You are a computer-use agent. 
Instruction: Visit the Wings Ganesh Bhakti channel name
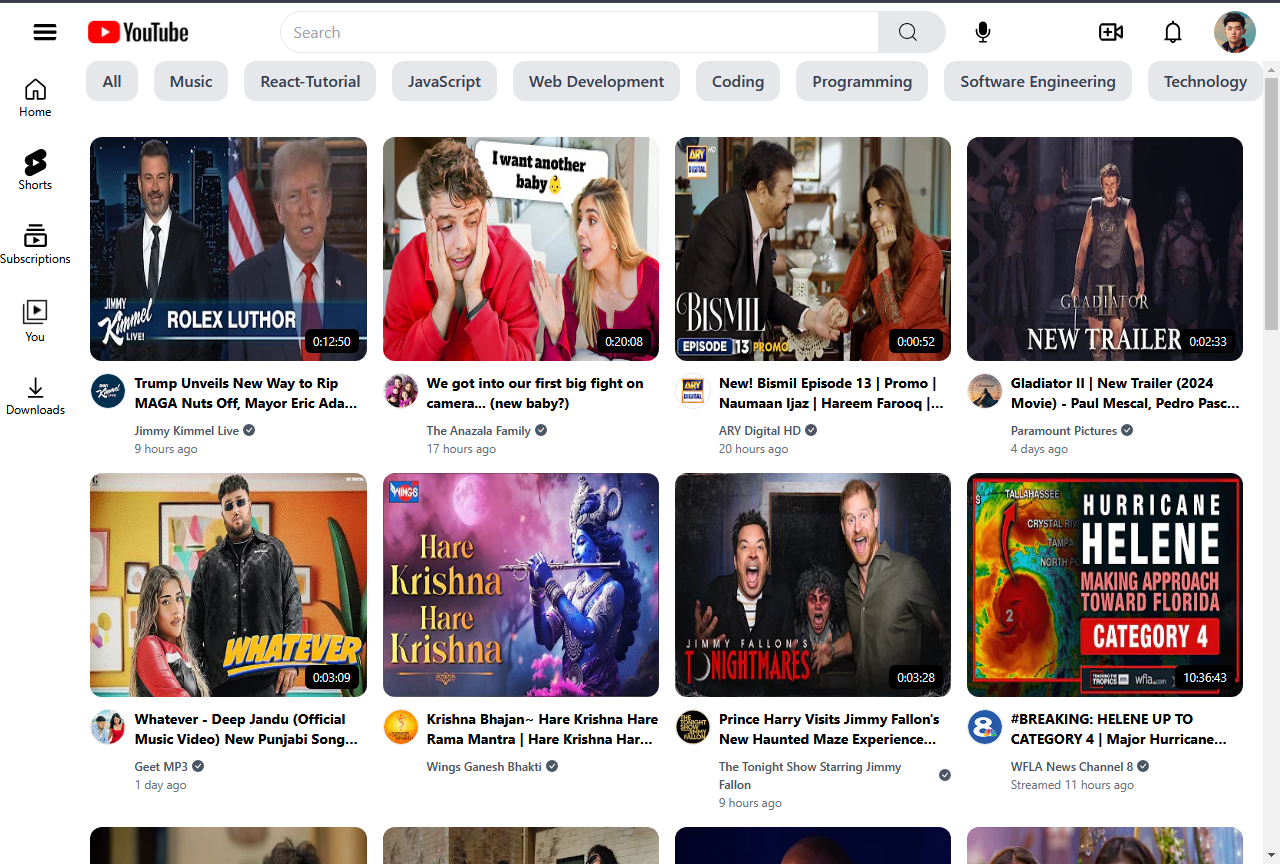coord(484,767)
